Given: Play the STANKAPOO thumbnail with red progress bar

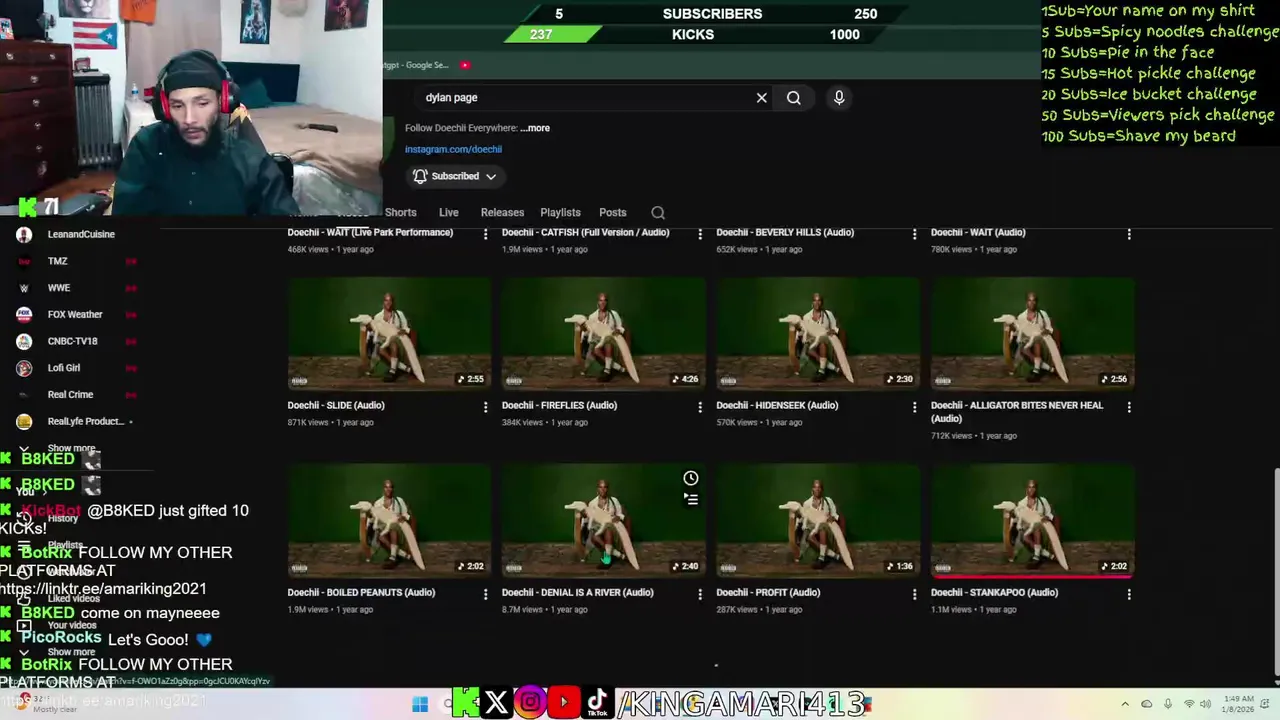Looking at the screenshot, I should pyautogui.click(x=1033, y=520).
